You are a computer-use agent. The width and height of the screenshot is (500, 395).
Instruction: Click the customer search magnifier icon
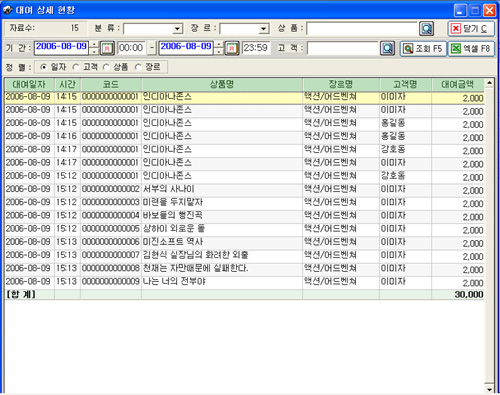(387, 49)
